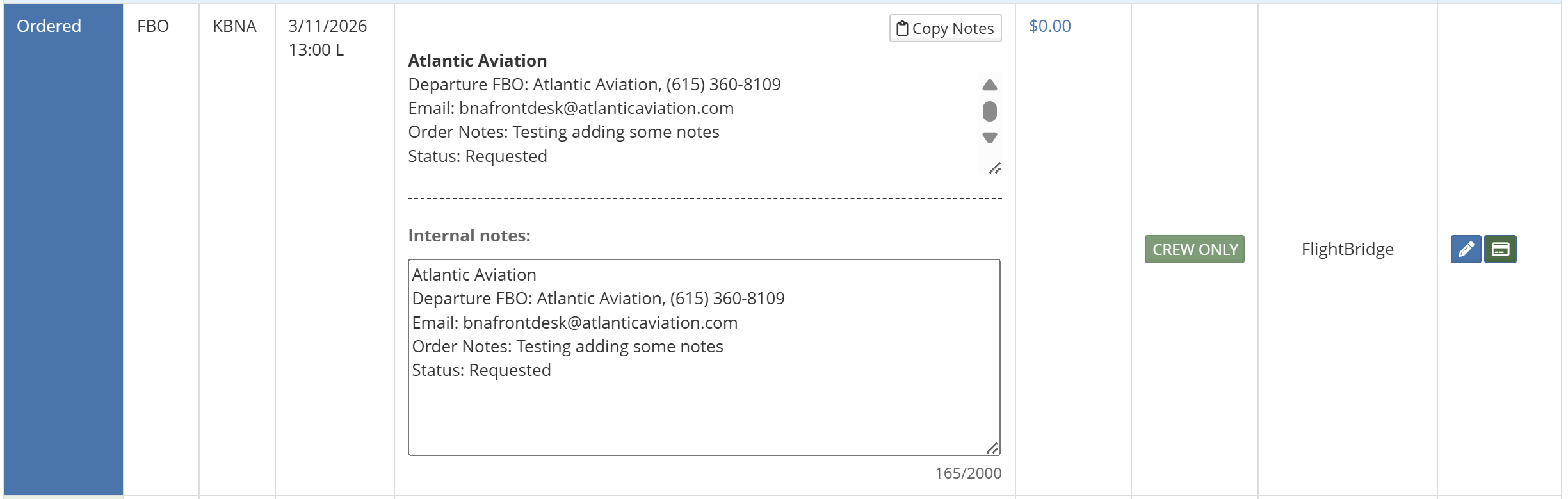Screen dimensions: 1568x499
Task: Click the Internal notes label
Action: [469, 236]
